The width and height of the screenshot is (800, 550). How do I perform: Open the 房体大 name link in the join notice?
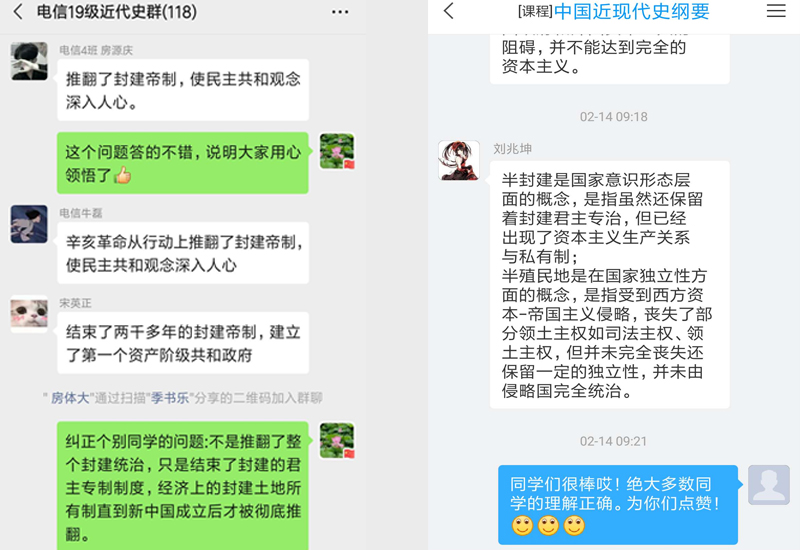70,398
